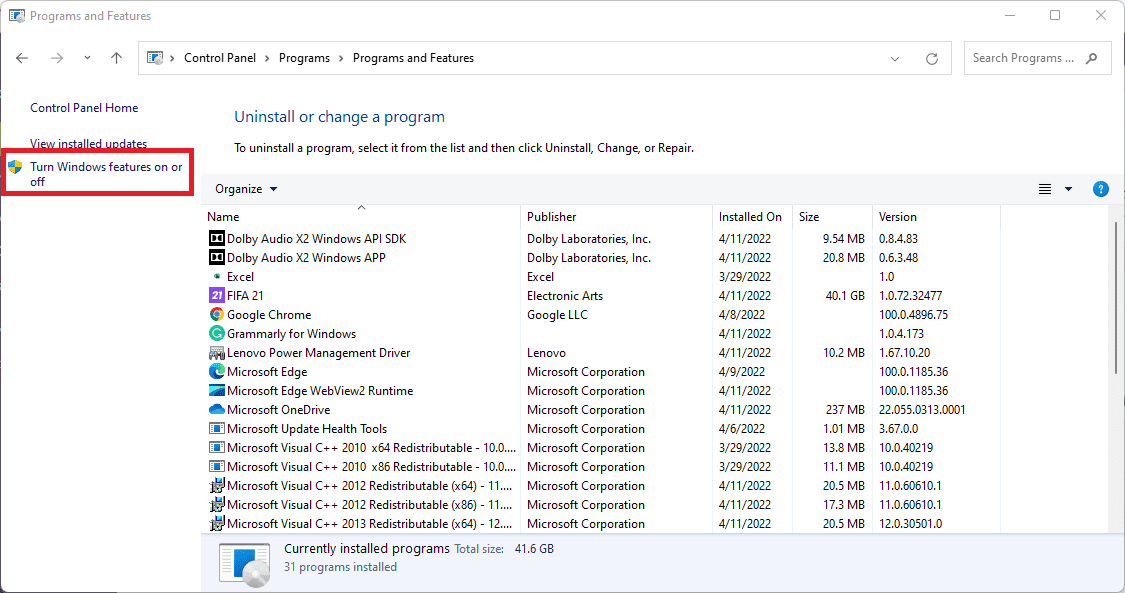Select the FIFA 21 program name
The image size is (1125, 593).
coord(245,295)
